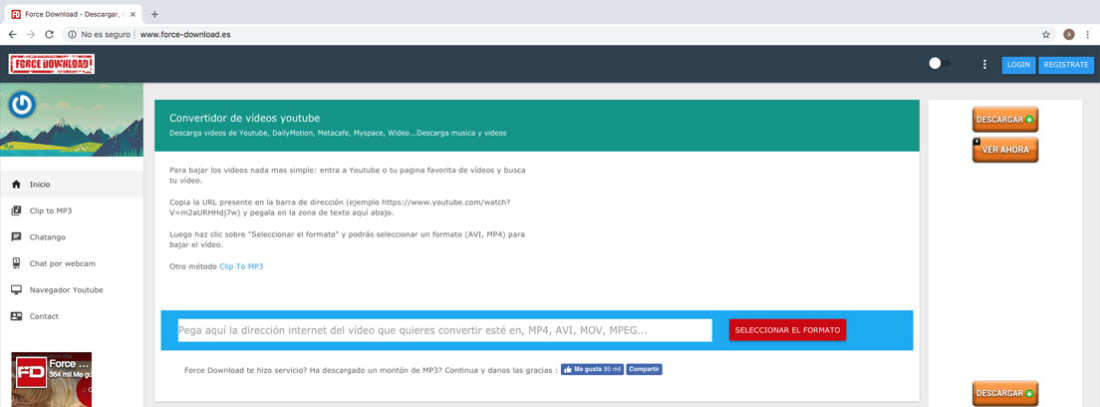Click the Chrome profile avatar icon
1100x407 pixels.
1068,34
